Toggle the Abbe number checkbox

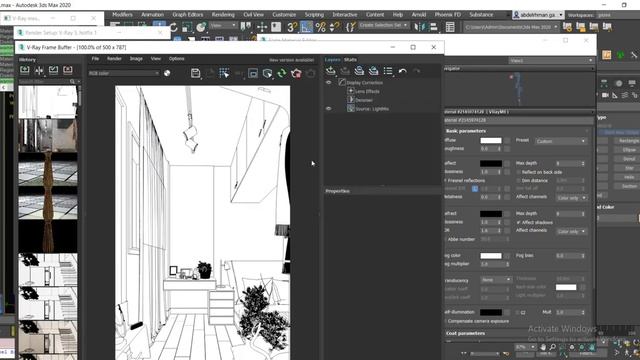445,239
